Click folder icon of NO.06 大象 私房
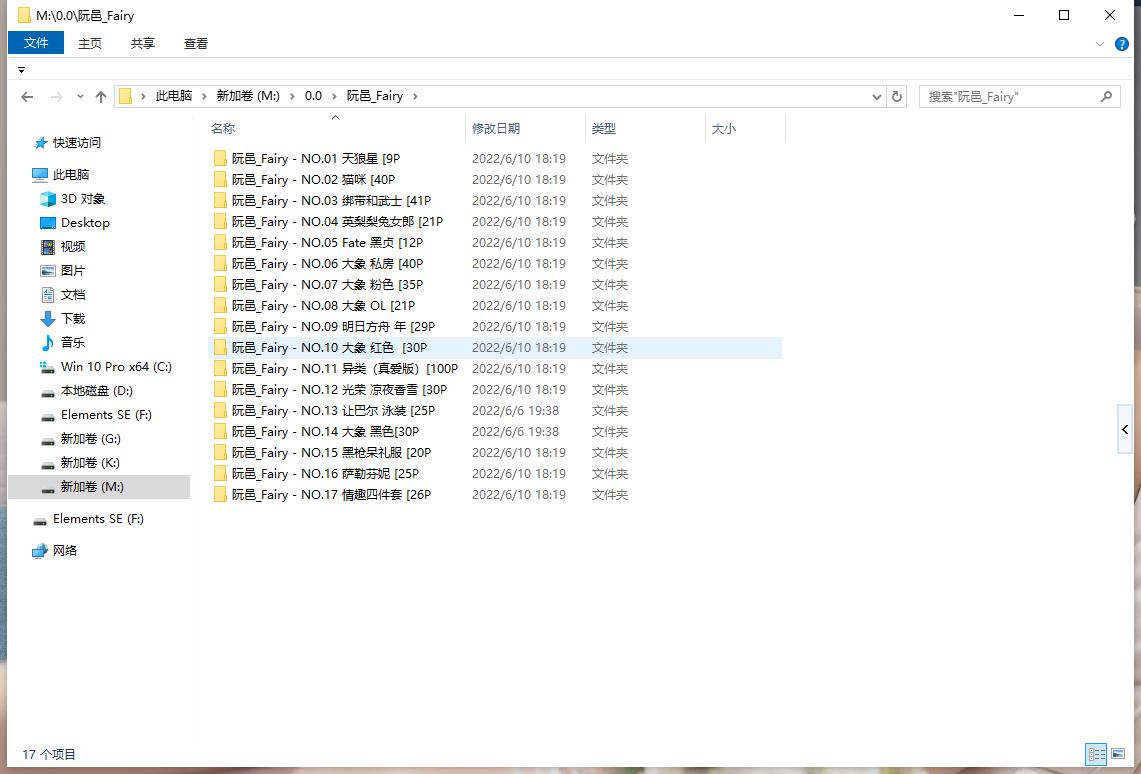Image resolution: width=1141 pixels, height=774 pixels. [220, 264]
